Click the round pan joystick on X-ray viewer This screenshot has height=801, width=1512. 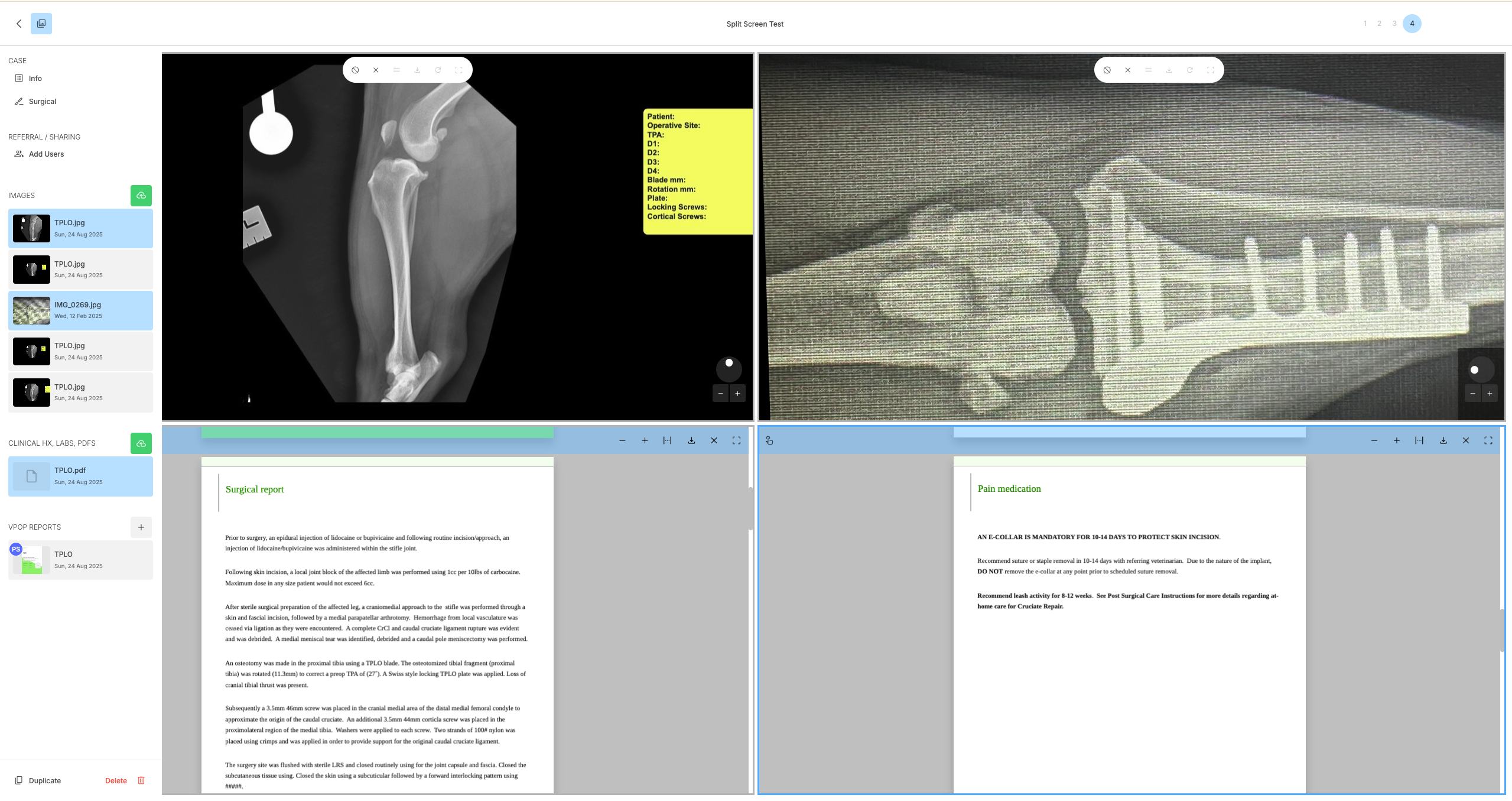(729, 369)
